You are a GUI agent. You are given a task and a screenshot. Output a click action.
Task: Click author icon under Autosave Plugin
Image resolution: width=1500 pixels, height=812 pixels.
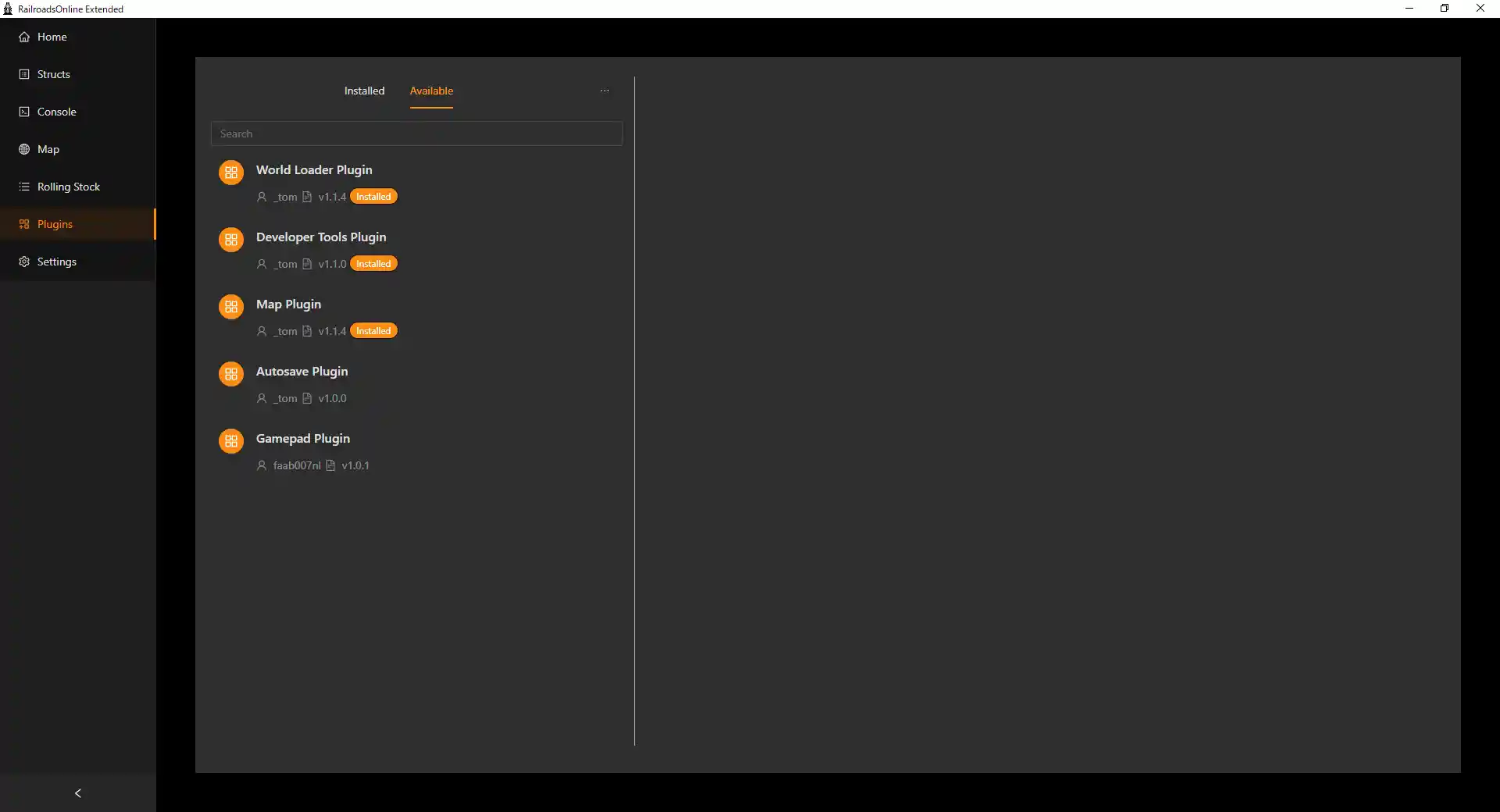pyautogui.click(x=262, y=398)
